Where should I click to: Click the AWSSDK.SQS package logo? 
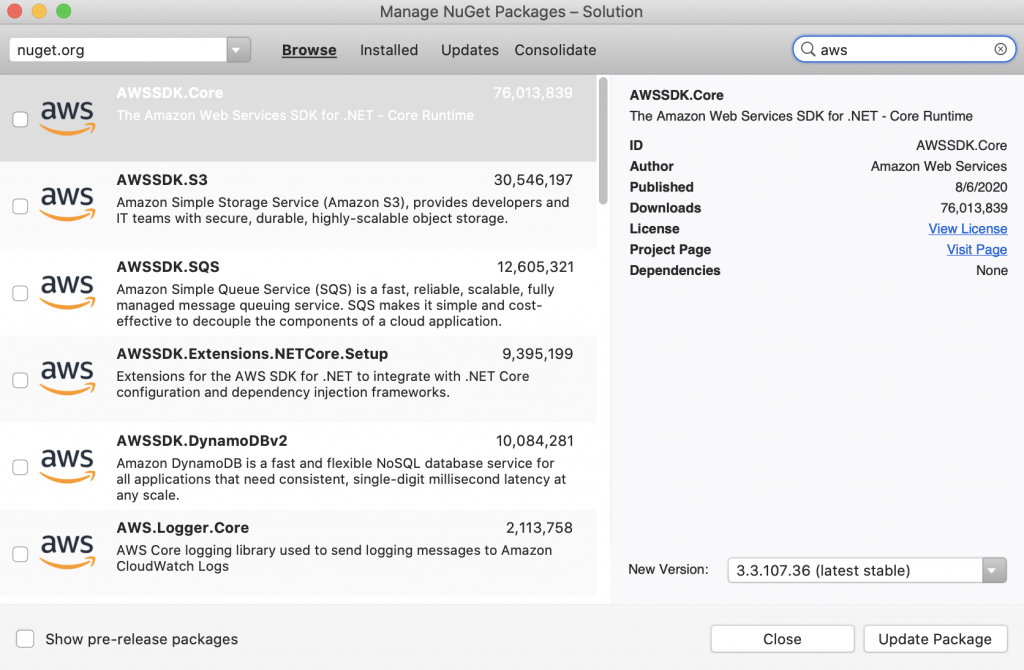[66, 290]
